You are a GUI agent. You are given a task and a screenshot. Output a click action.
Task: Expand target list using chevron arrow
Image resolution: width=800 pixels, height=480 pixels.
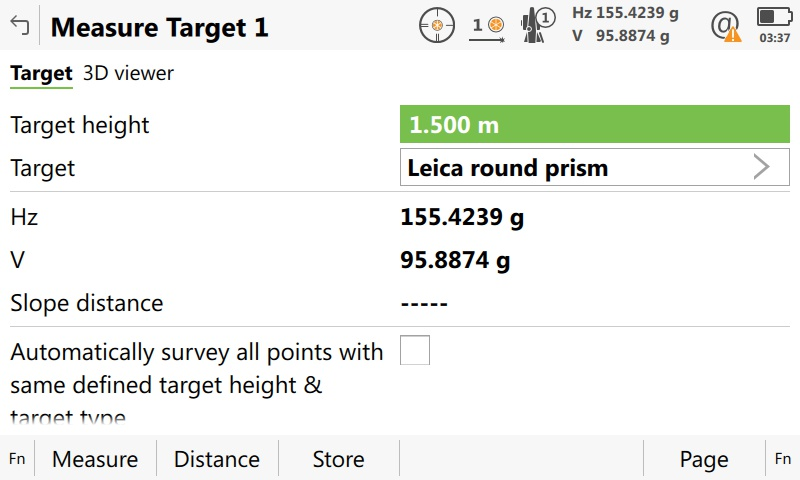coord(762,168)
